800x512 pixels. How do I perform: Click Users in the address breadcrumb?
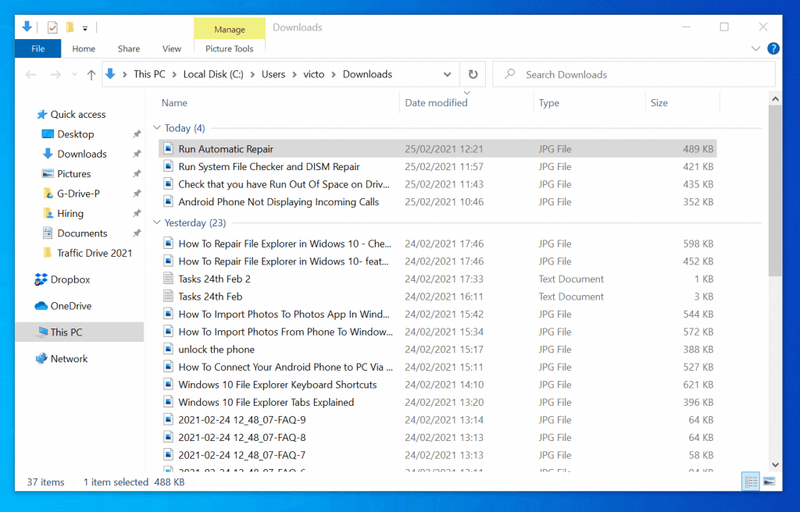click(x=273, y=74)
